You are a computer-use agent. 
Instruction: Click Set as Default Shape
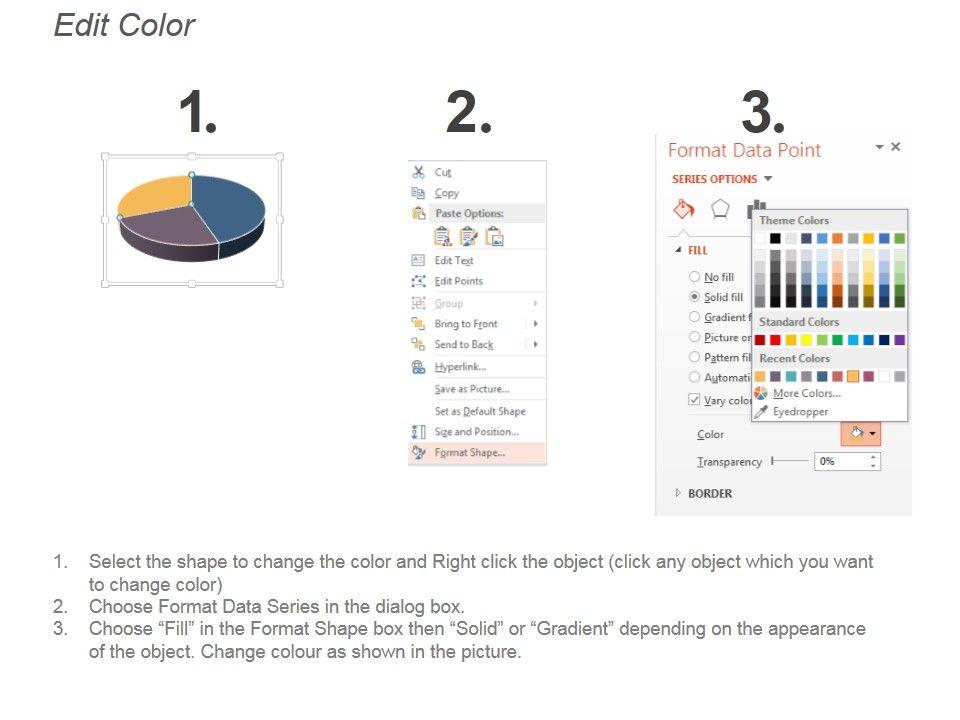479,411
